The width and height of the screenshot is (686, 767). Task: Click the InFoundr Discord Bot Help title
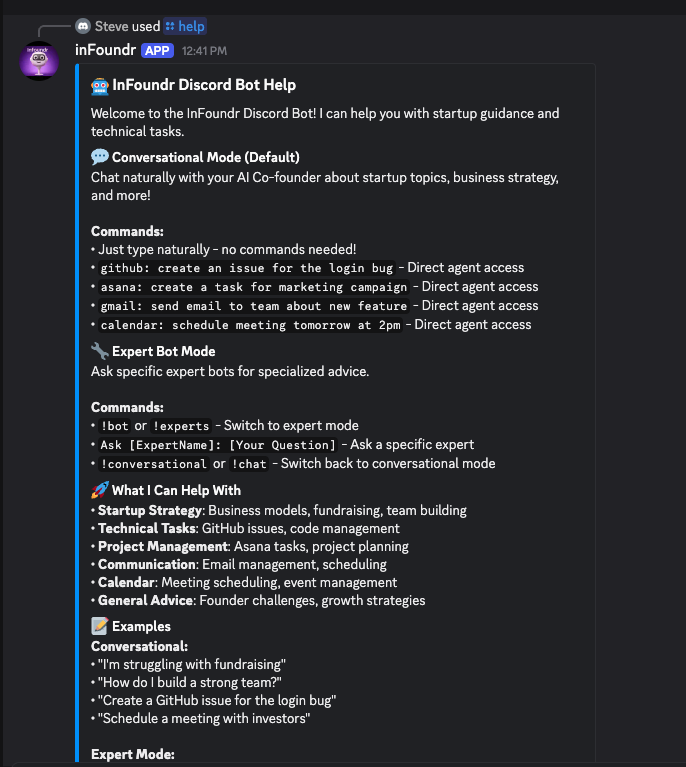pos(204,85)
